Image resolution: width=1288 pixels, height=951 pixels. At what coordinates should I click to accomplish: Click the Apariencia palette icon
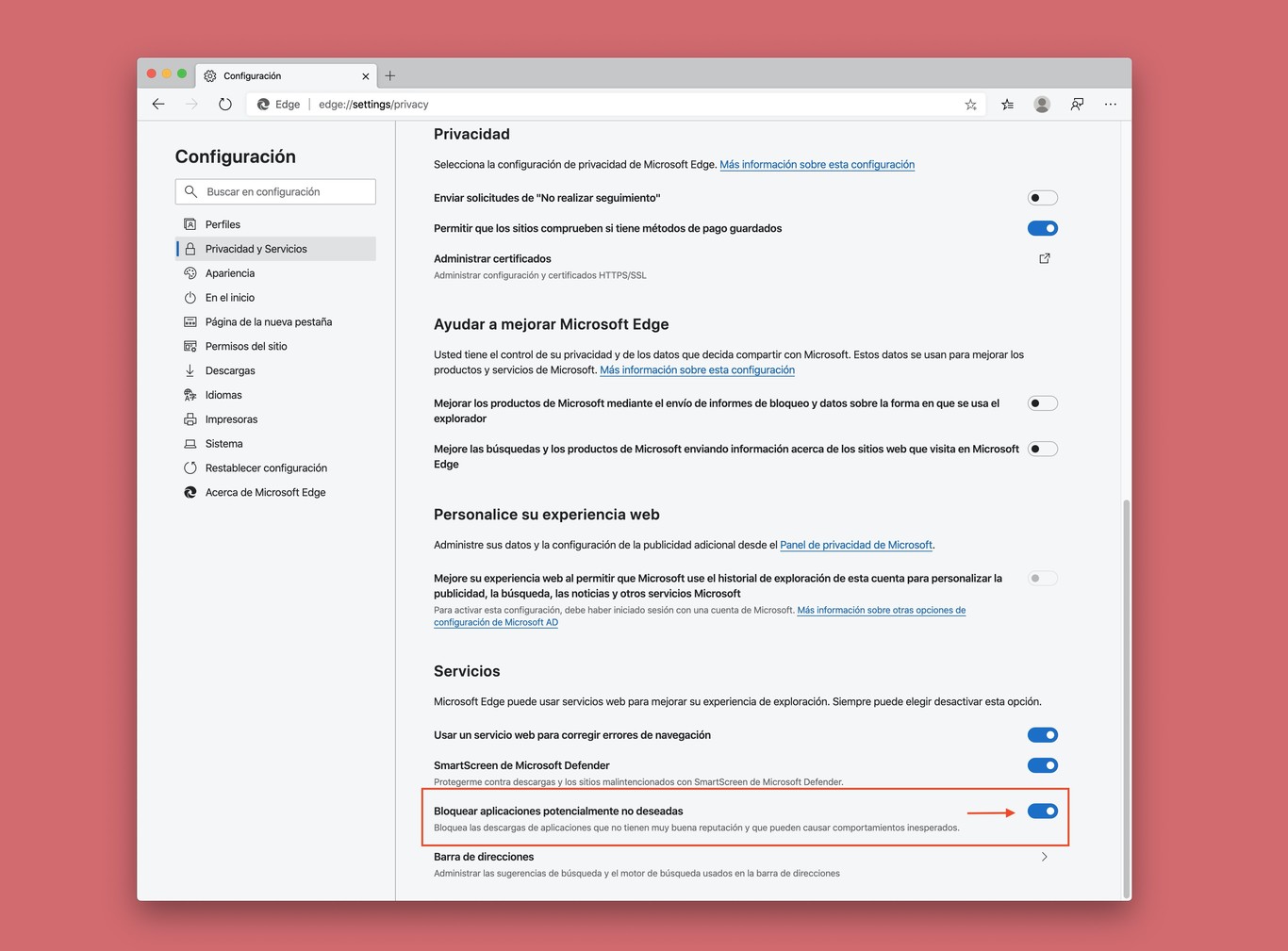pos(190,273)
